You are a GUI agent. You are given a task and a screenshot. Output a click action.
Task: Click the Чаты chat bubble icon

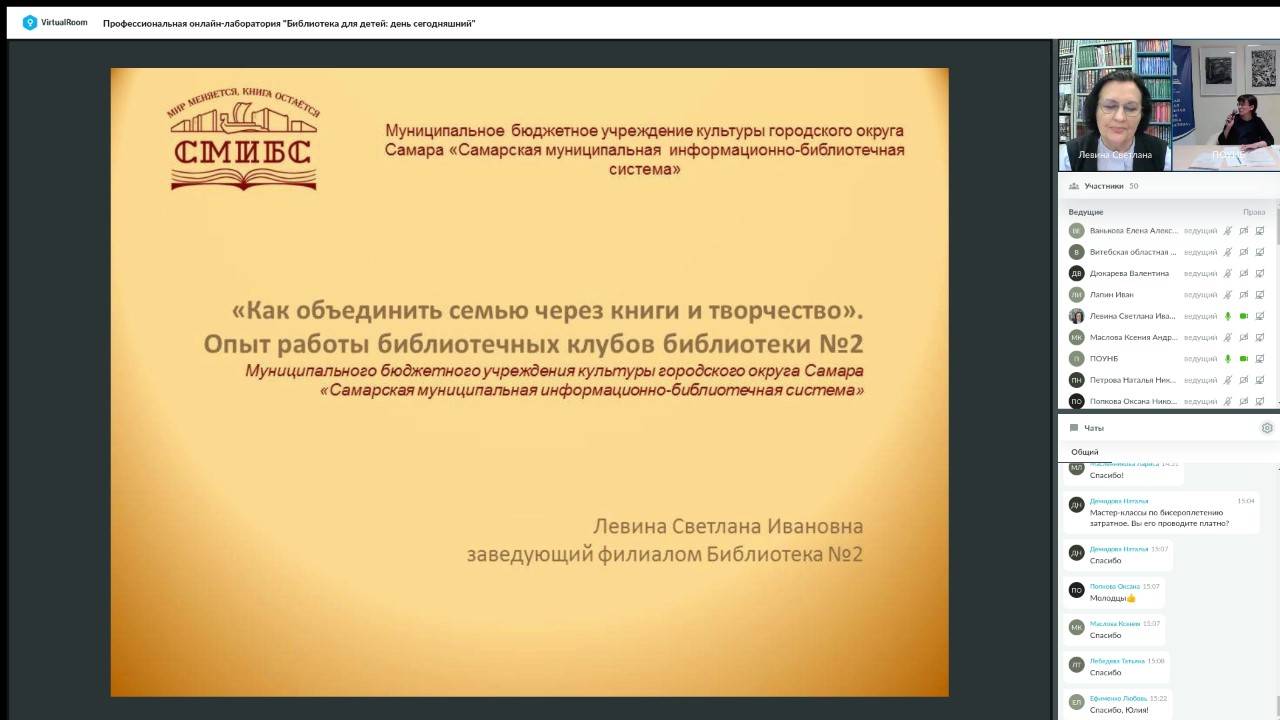click(1074, 428)
